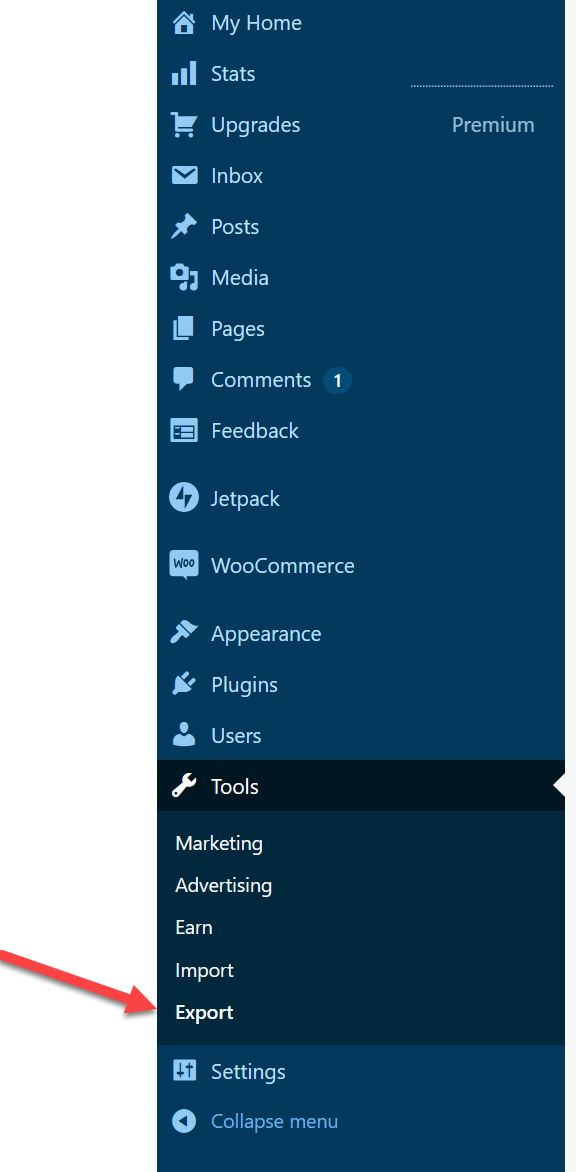The width and height of the screenshot is (576, 1172).
Task: Click the My Home house icon
Action: [x=184, y=22]
